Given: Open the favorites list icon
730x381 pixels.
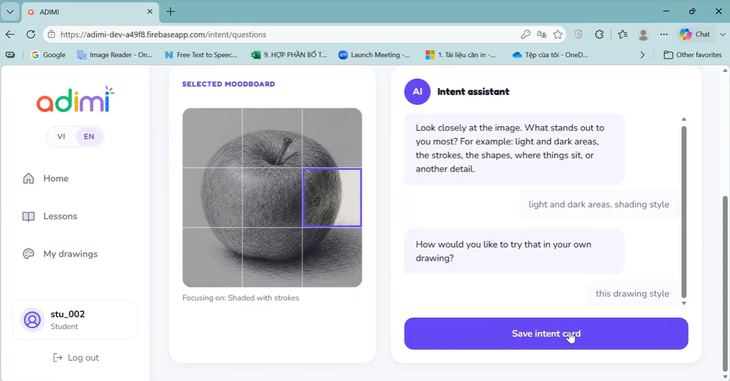Looking at the screenshot, I should pyautogui.click(x=622, y=34).
